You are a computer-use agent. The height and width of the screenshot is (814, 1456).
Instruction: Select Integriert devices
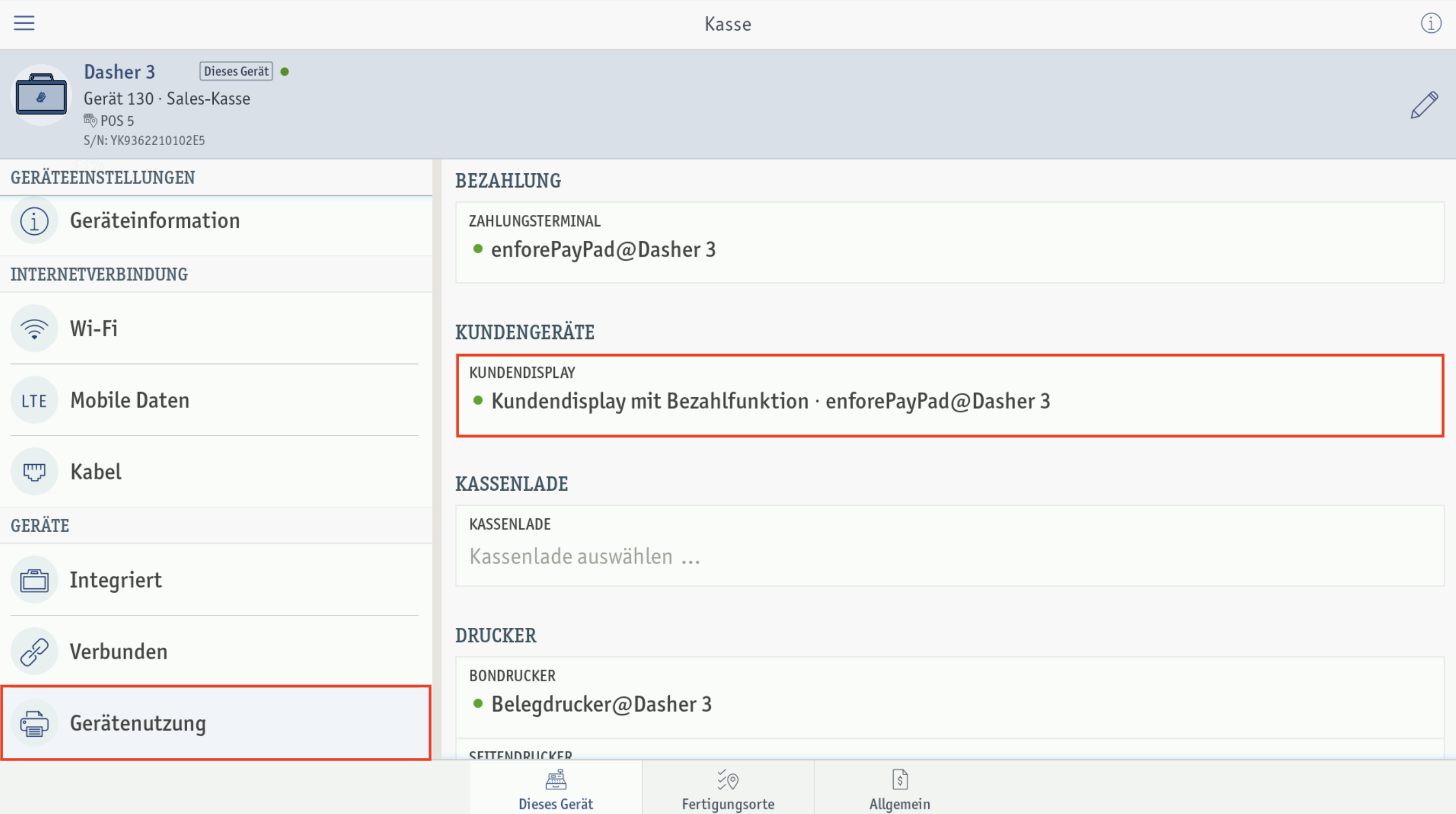(x=216, y=580)
